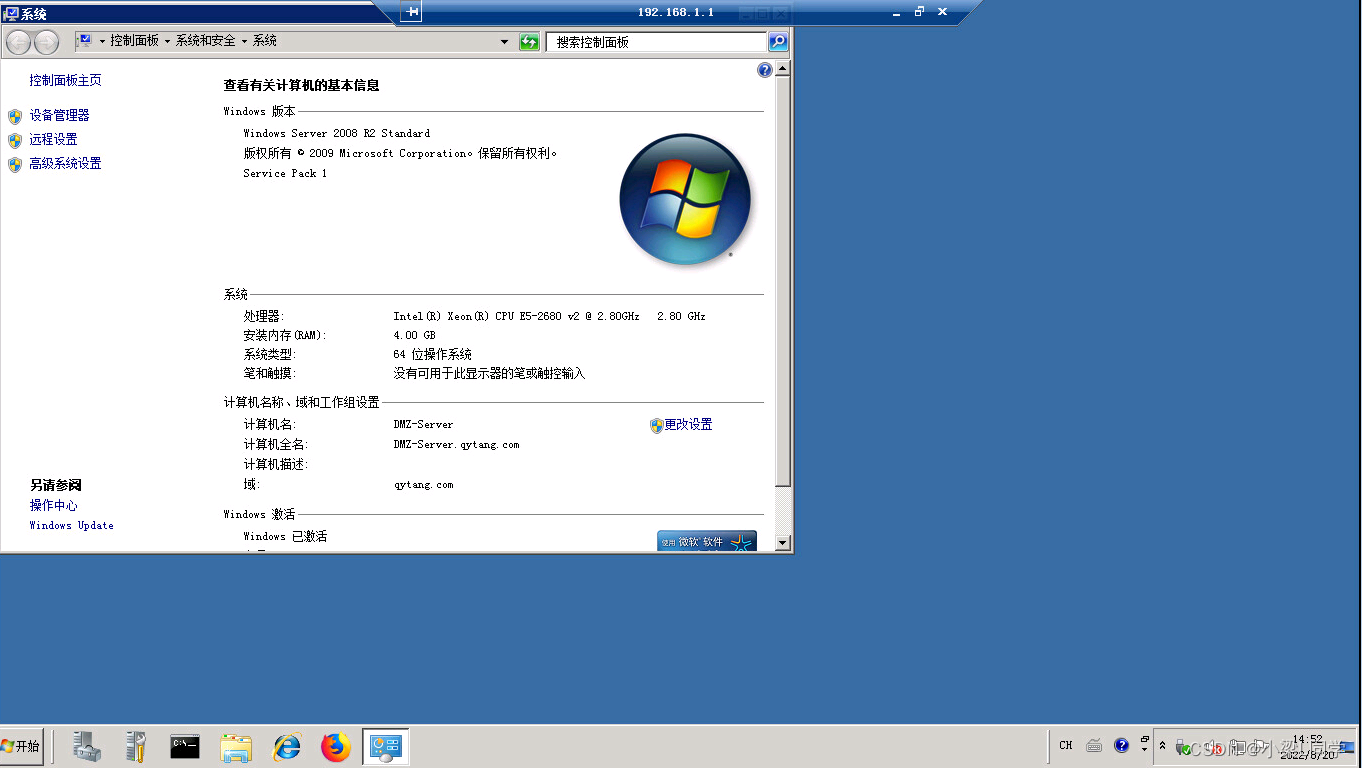Viewport: 1362px width, 768px height.
Task: Select 系统 in the breadcrumb path
Action: (x=265, y=41)
